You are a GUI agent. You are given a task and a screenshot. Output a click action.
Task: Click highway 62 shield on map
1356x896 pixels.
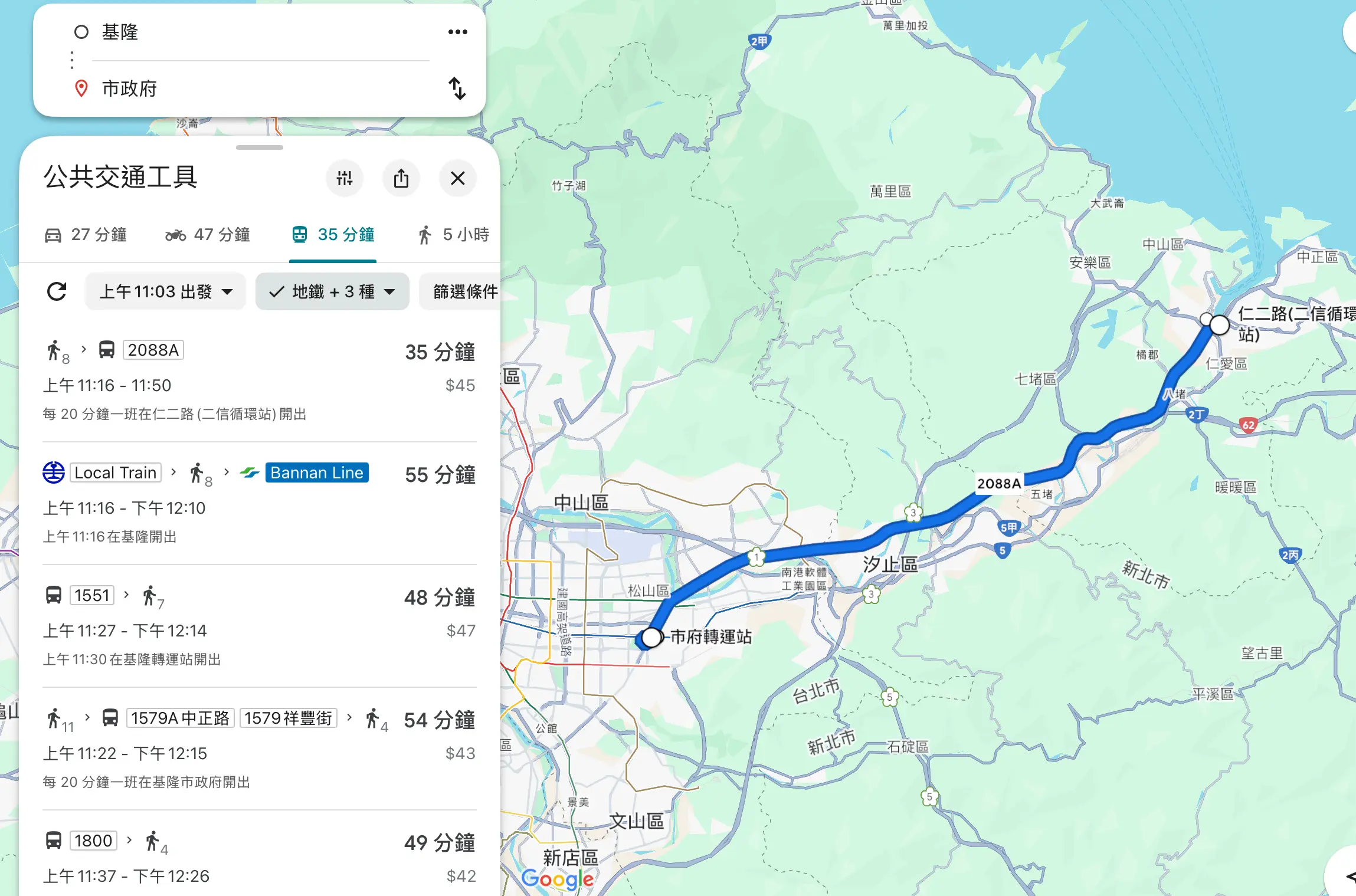pos(1248,425)
